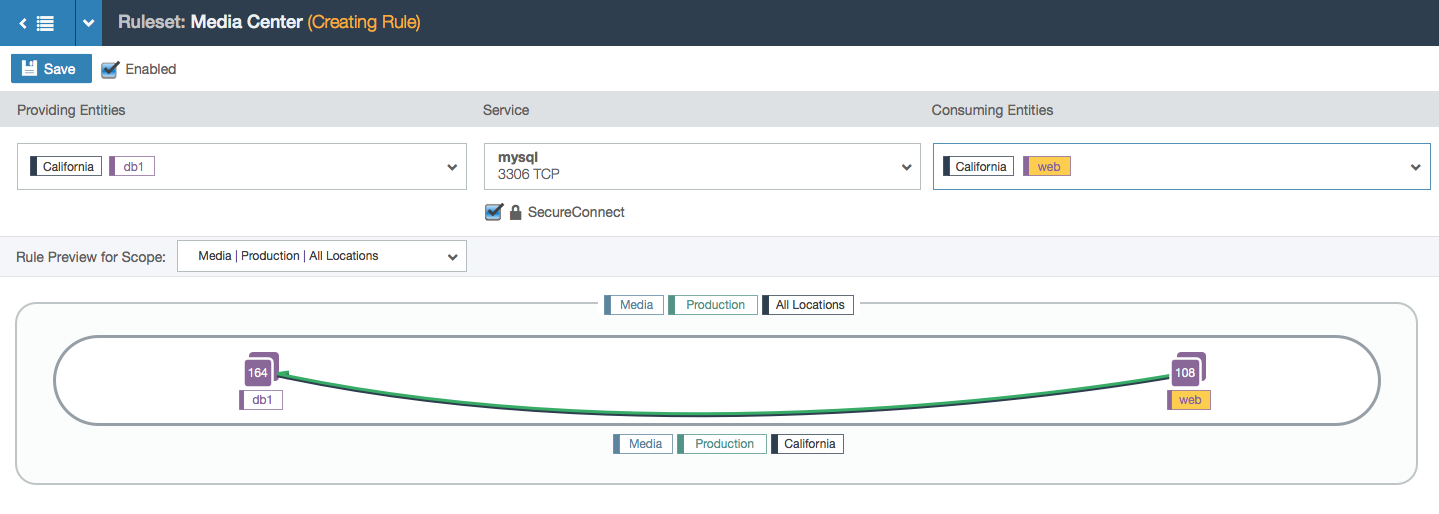This screenshot has height=514, width=1439.
Task: Click the SecureConnect lock icon
Action: click(516, 212)
